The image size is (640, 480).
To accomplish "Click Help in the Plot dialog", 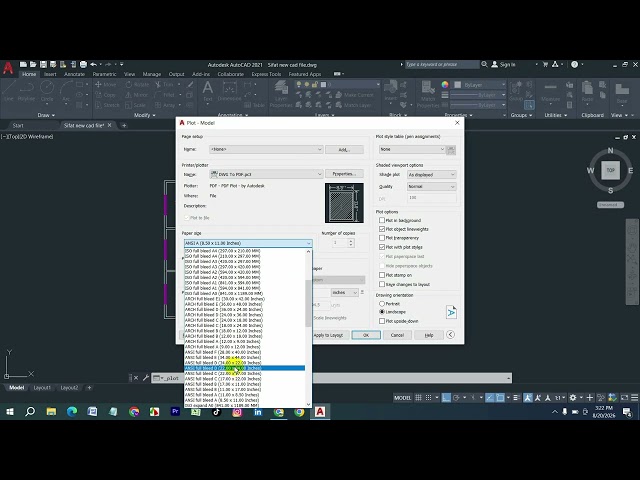I will point(429,335).
